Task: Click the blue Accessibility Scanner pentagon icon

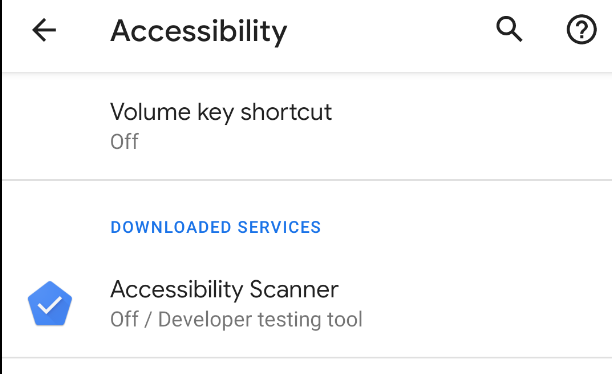Action: (x=50, y=303)
